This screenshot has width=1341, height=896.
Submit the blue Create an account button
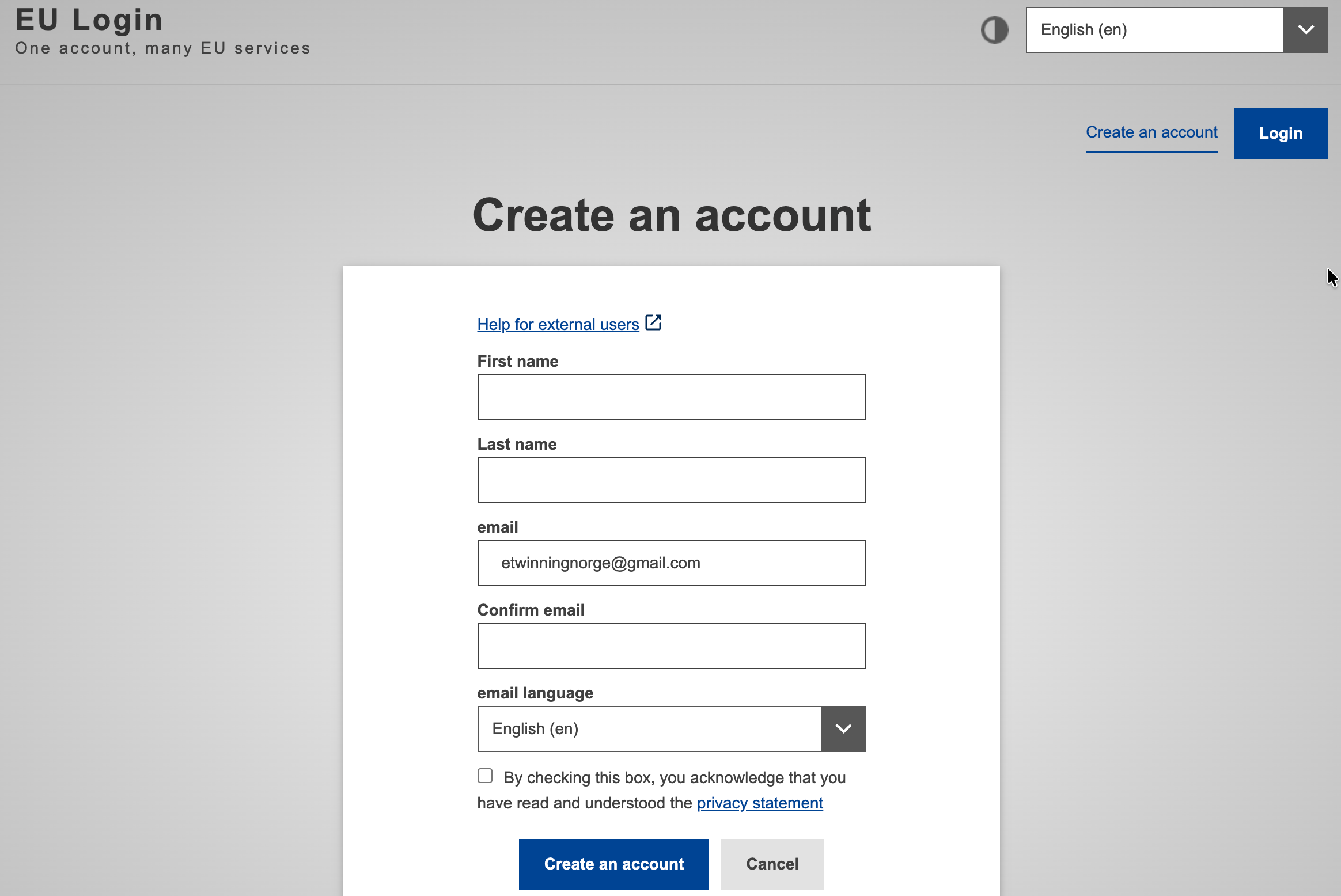click(613, 864)
